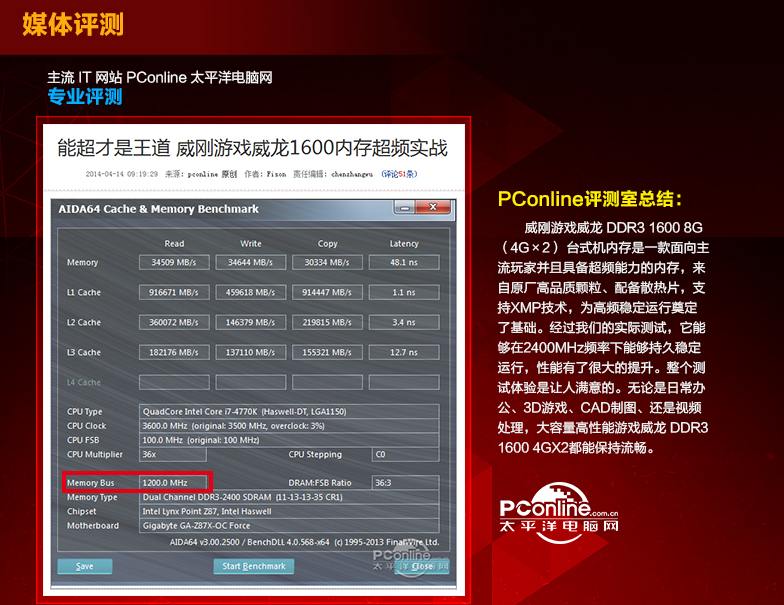
Task: Click the Memory Read 34509 MB/s field
Action: 173,262
